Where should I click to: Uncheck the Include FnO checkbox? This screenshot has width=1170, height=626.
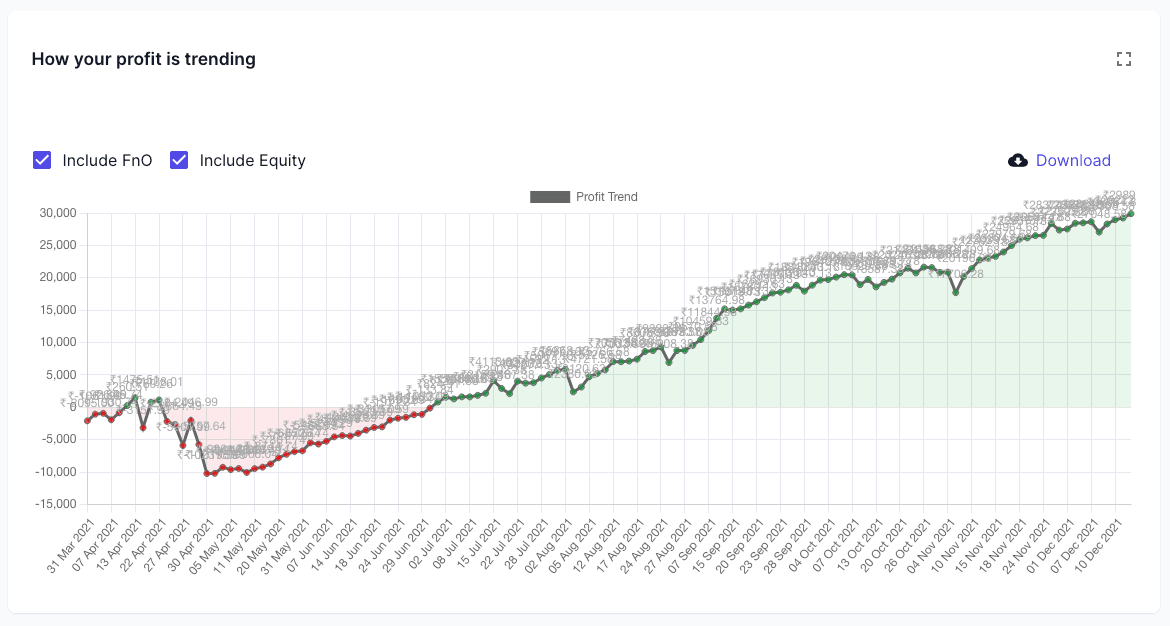(x=42, y=160)
